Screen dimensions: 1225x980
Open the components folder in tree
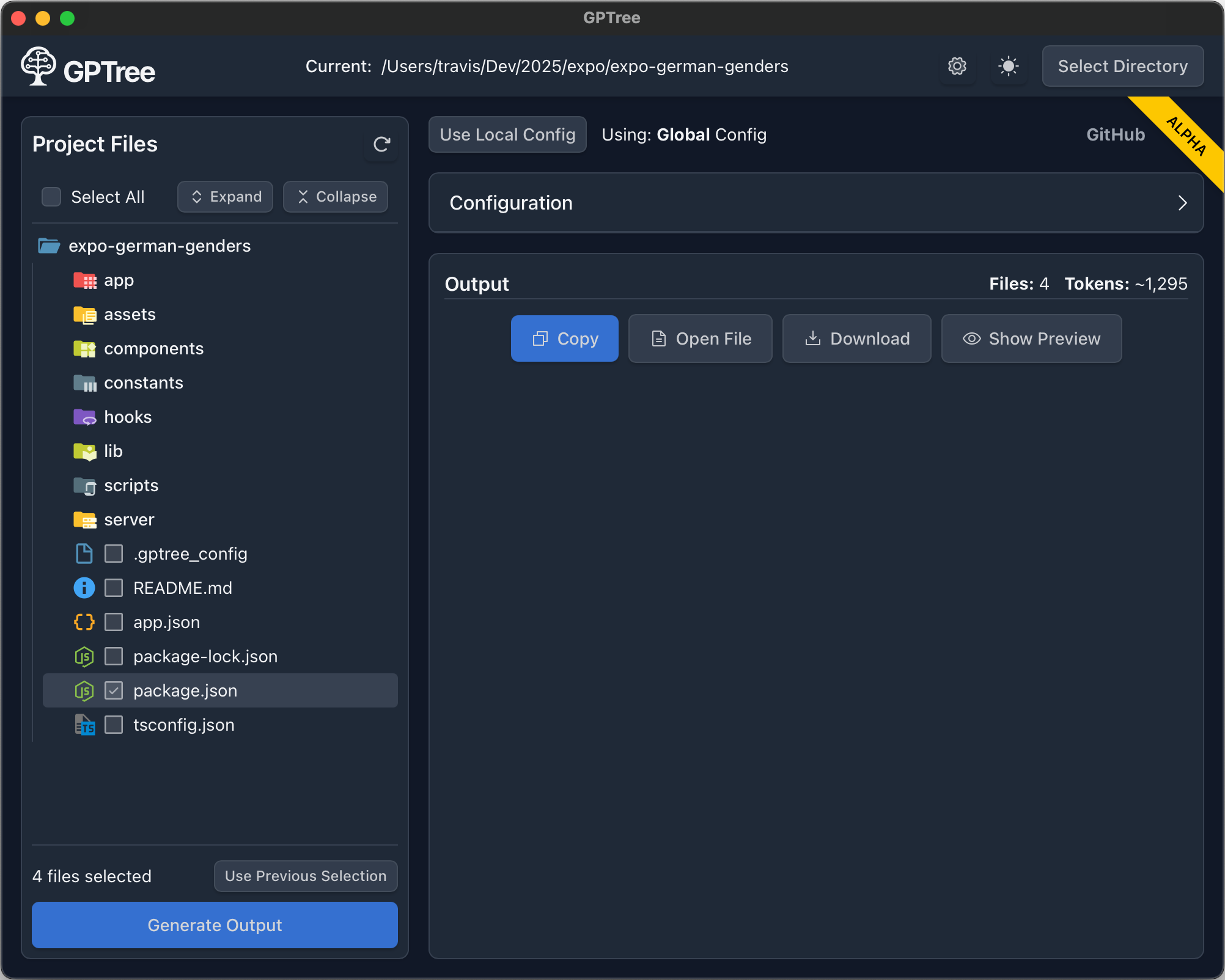[153, 349]
